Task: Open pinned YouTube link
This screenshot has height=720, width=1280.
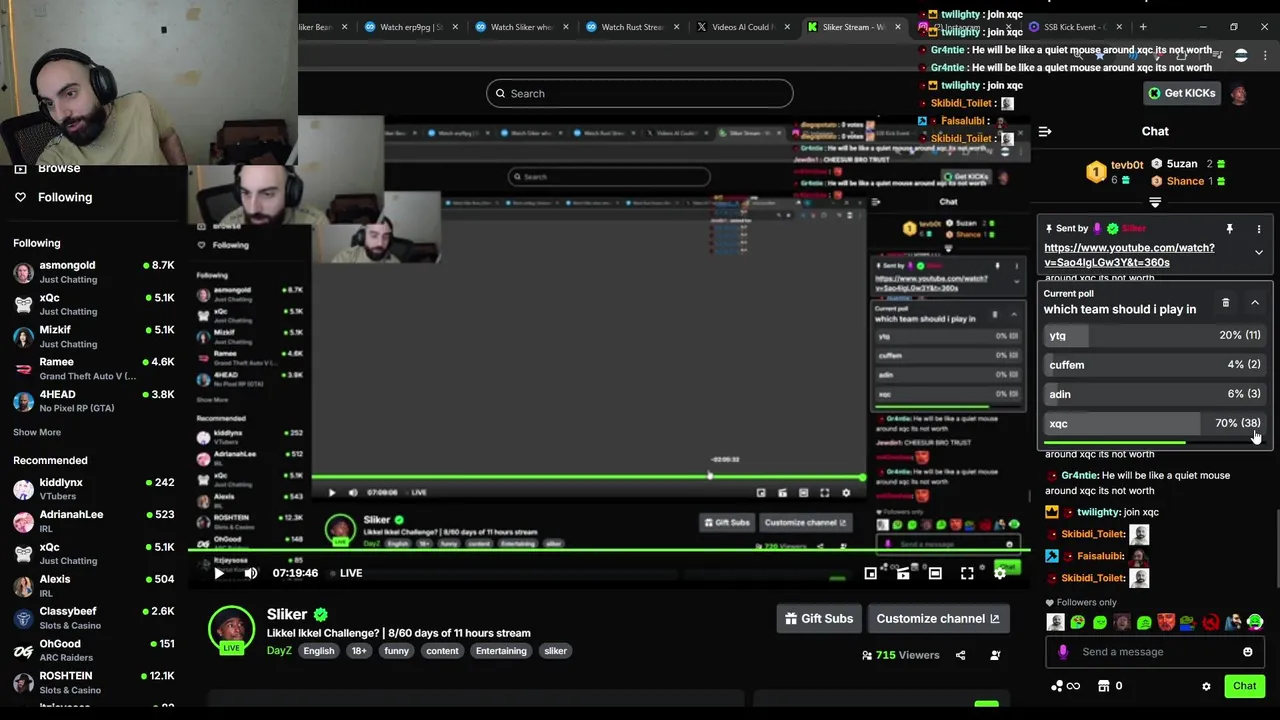Action: (x=1129, y=255)
